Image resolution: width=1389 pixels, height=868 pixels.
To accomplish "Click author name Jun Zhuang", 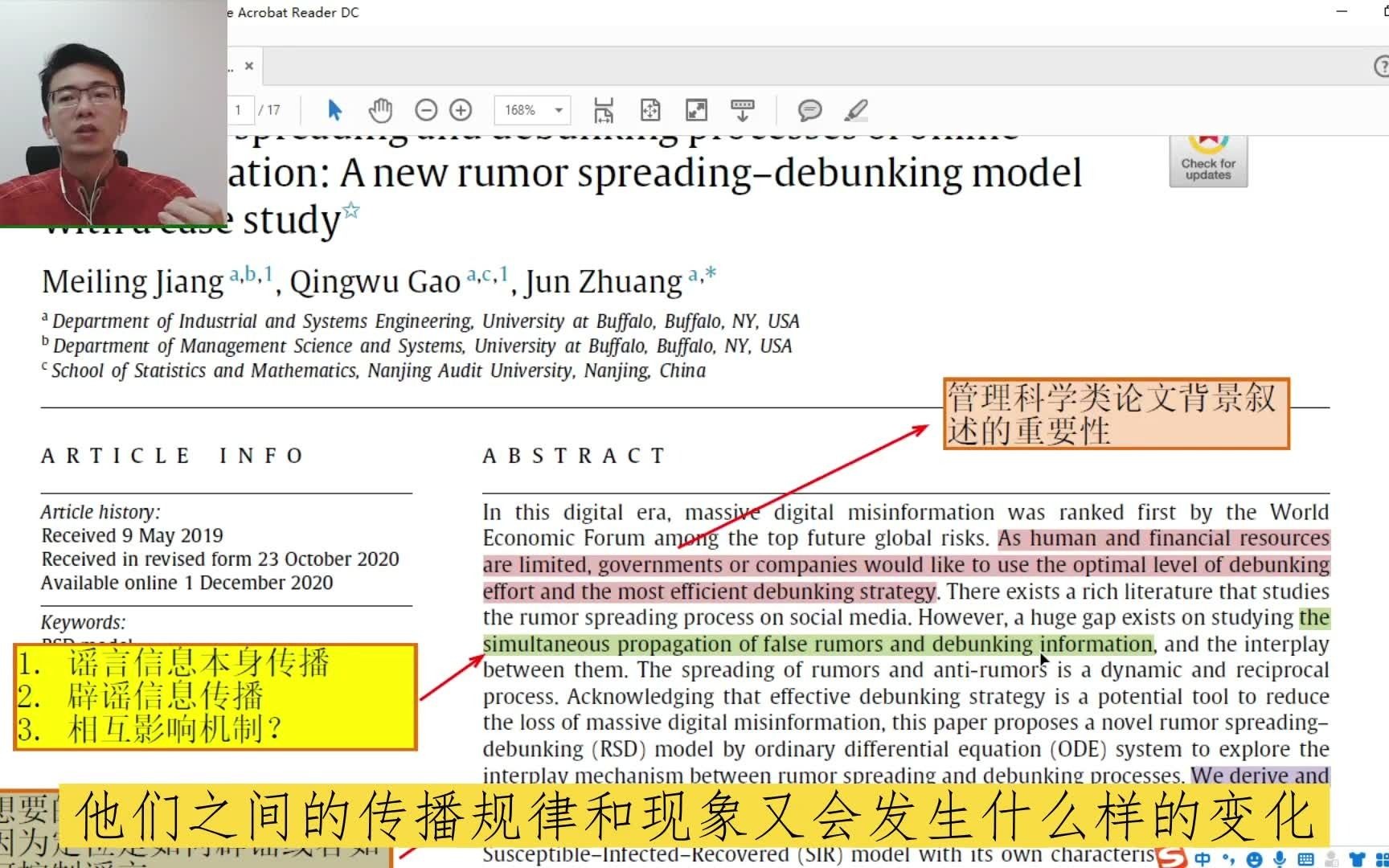I will (x=604, y=281).
